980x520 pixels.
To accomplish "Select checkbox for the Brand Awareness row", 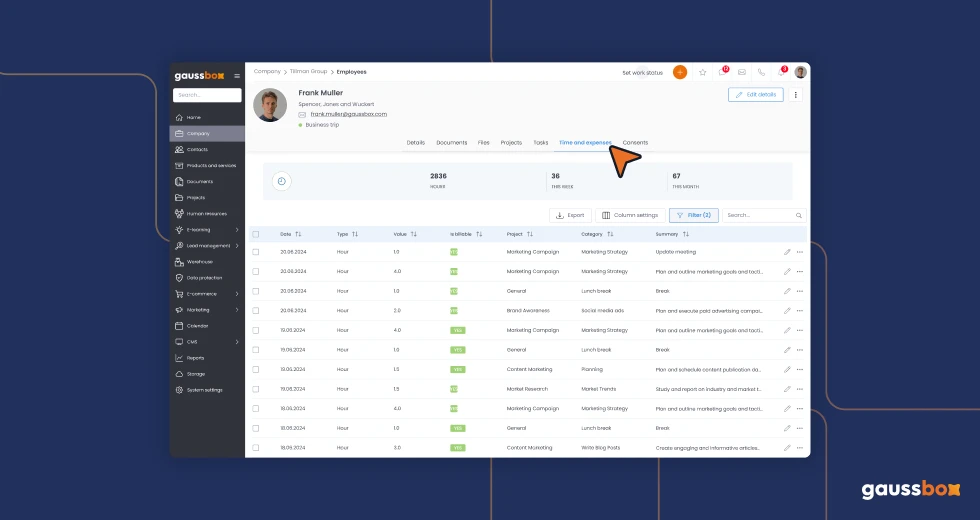I will tap(256, 310).
